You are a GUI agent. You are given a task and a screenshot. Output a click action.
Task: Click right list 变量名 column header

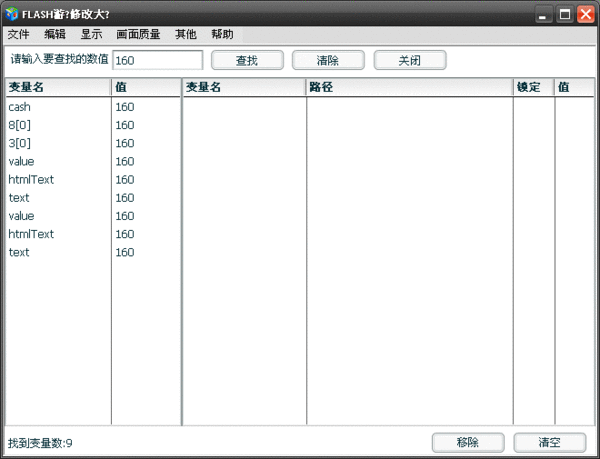point(244,87)
